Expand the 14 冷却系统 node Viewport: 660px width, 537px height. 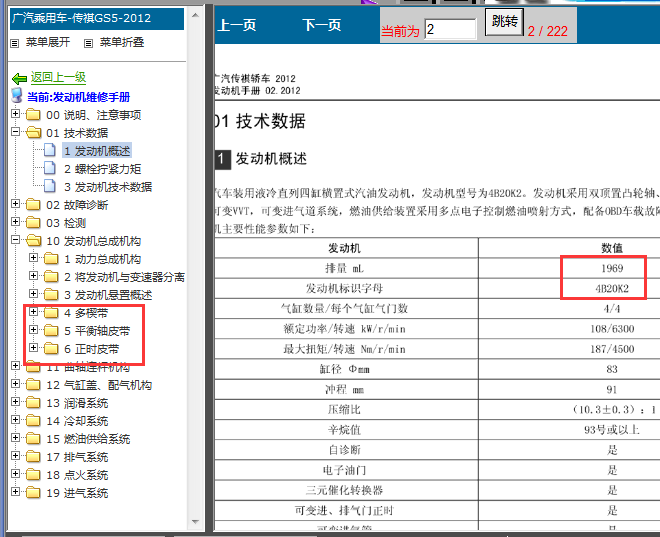tap(16, 420)
